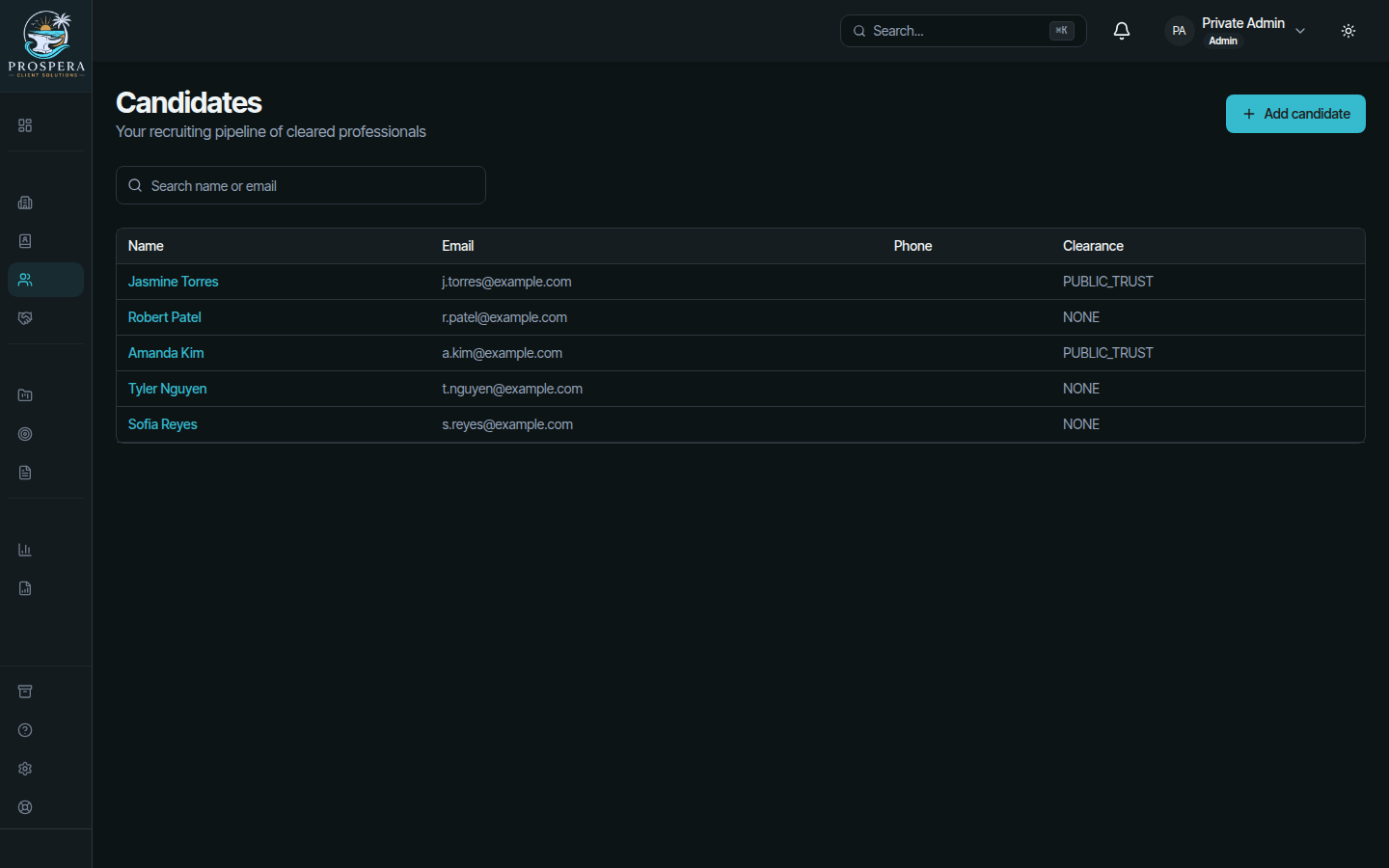Click the Clearance column header
The height and width of the screenshot is (868, 1389).
1093,246
